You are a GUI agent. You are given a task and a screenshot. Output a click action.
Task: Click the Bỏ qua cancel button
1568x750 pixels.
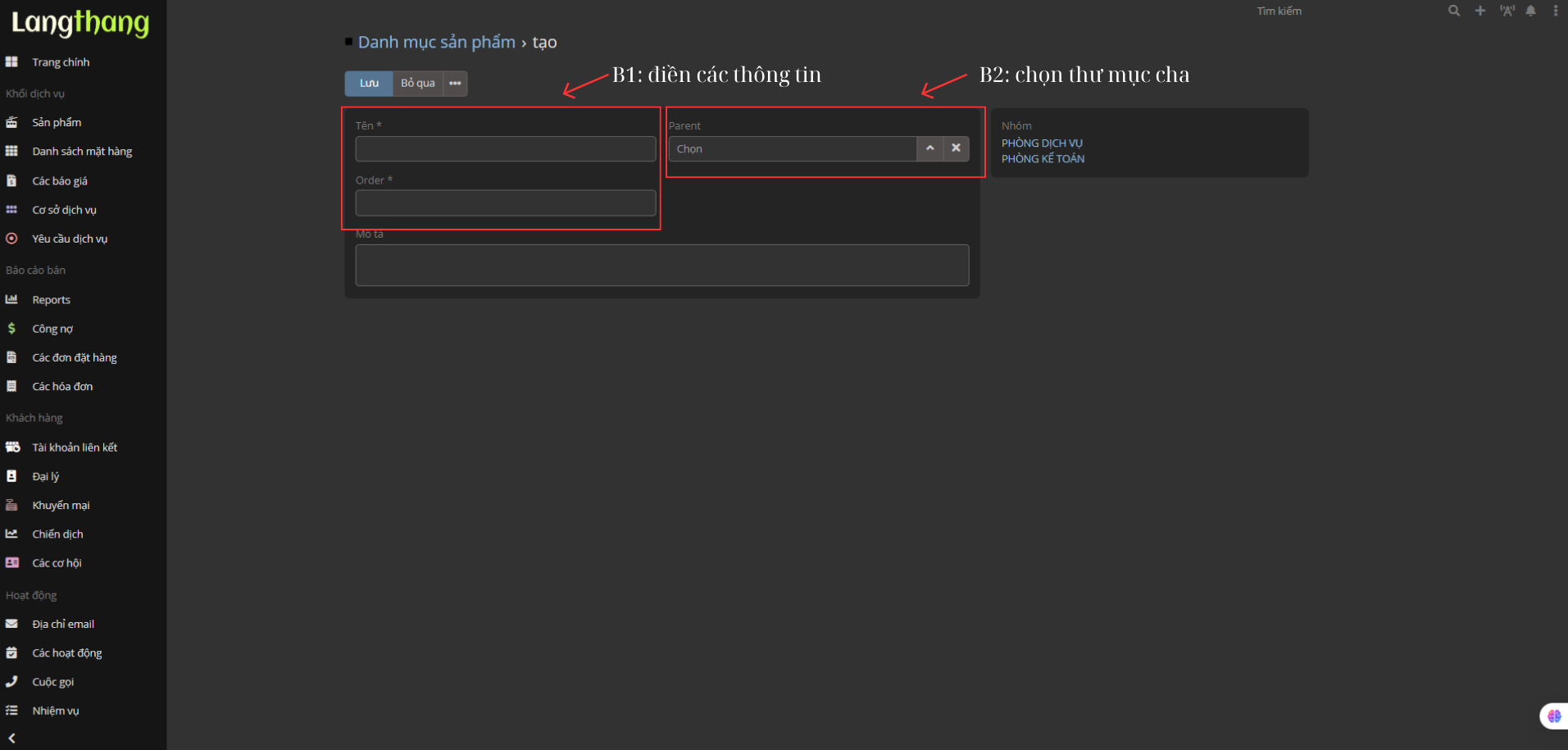tap(417, 84)
